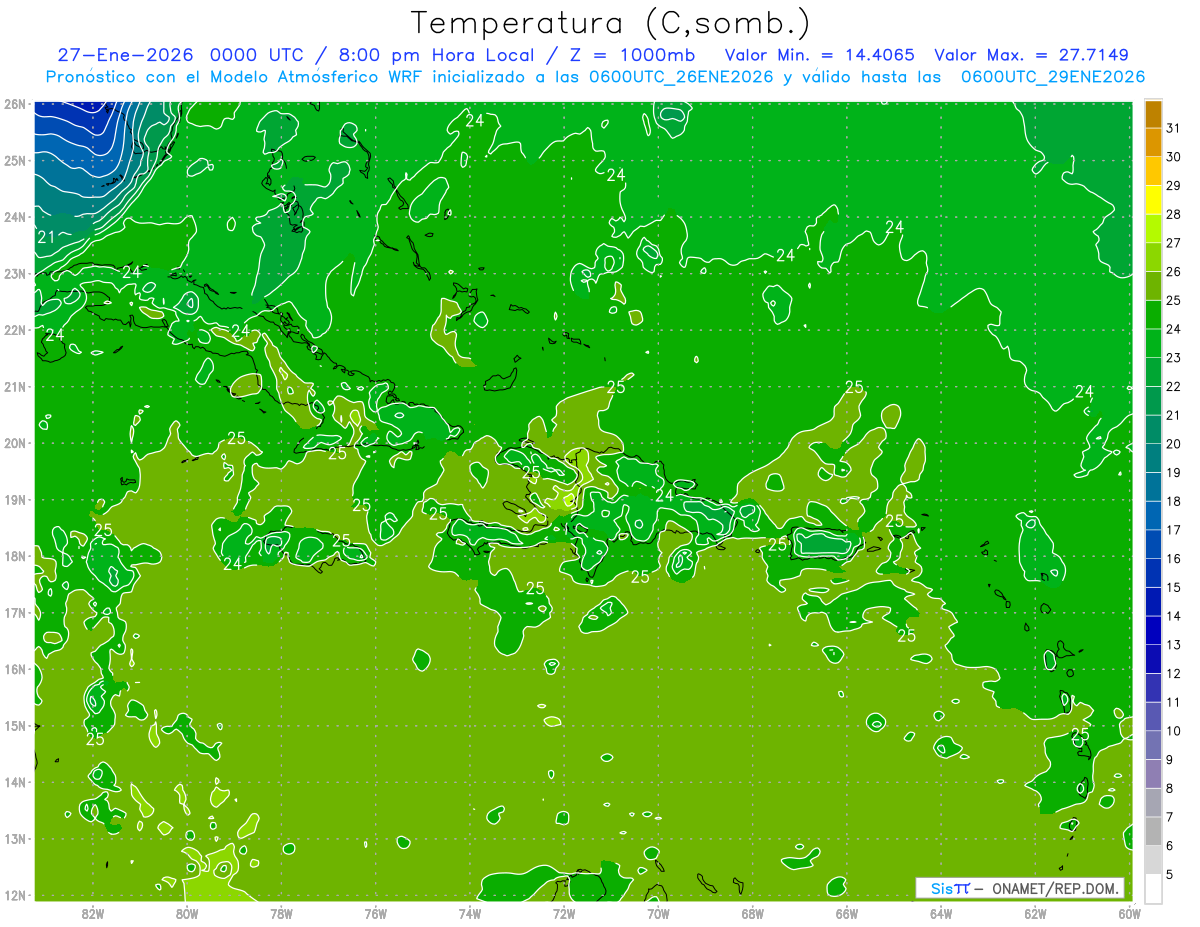Click the 21N latitude axis label
The width and height of the screenshot is (1200, 927).
(x=14, y=386)
